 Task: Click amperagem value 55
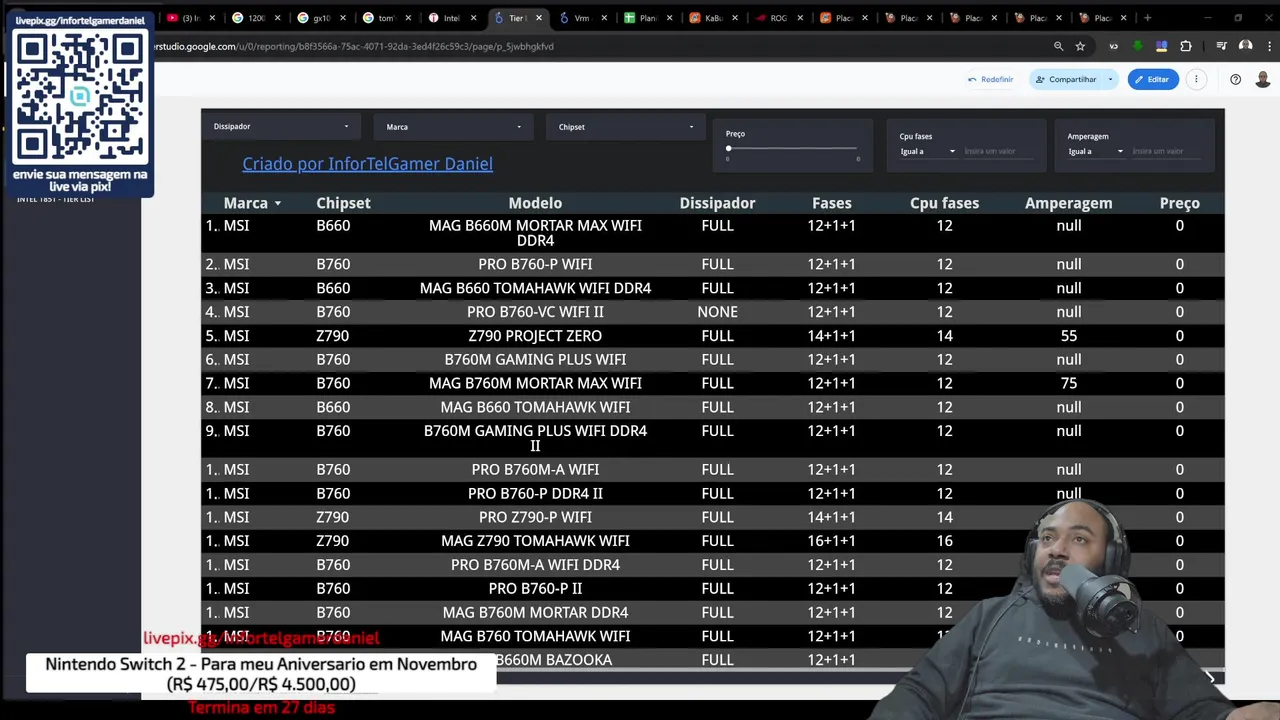[x=1068, y=336]
